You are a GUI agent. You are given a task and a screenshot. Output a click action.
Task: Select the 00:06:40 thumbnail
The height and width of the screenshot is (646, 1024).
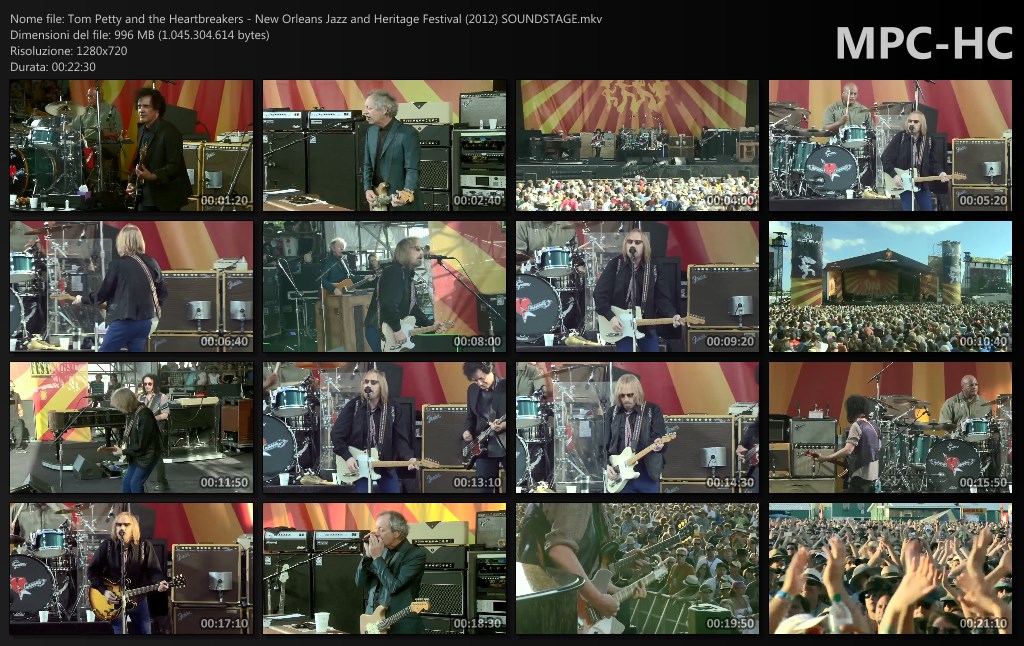coord(131,287)
